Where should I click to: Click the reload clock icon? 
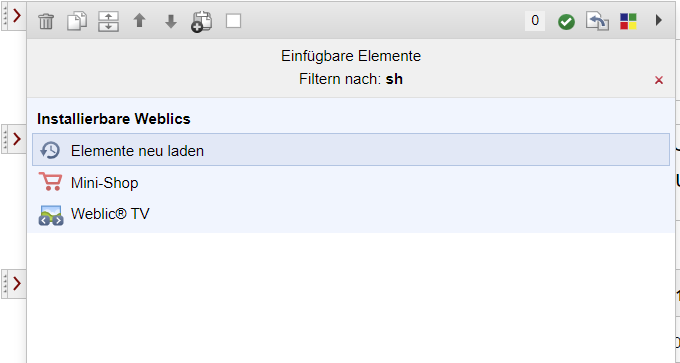click(x=50, y=150)
